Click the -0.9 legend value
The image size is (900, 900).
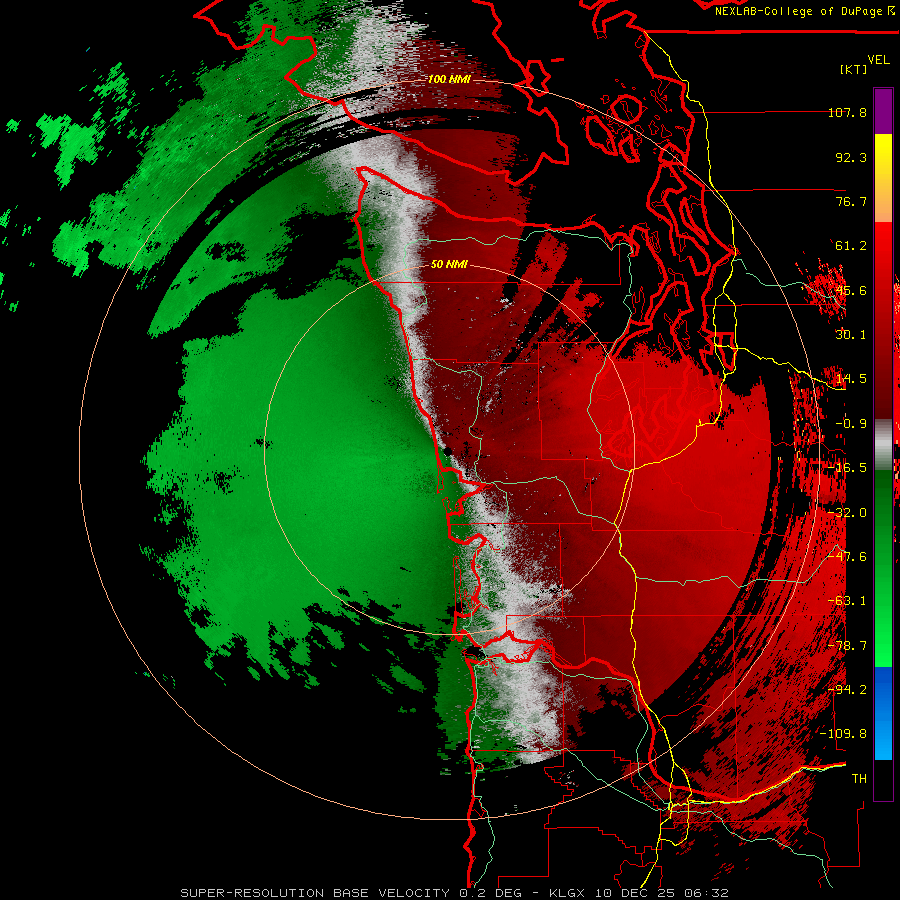[x=851, y=424]
